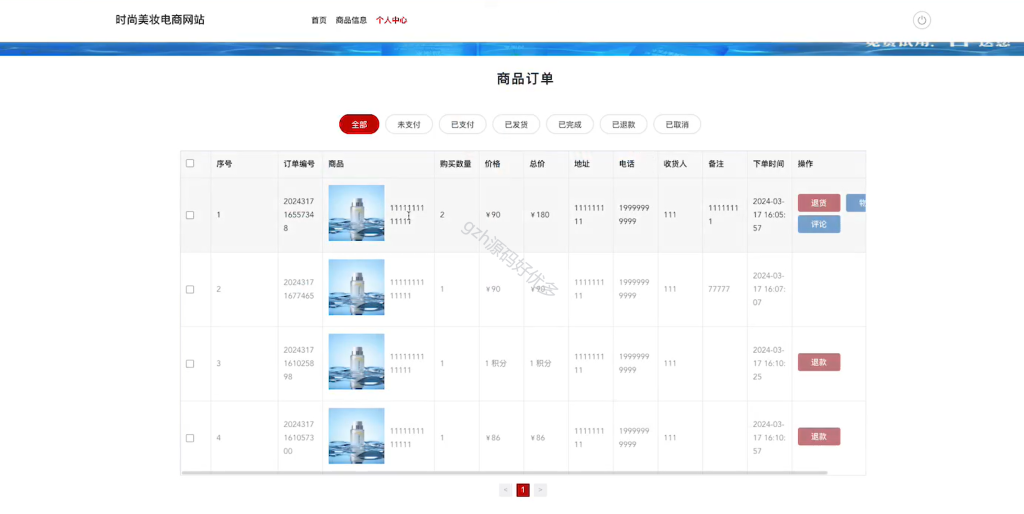Click the 电话 column header
Viewport: 1024px width, 514px height.
coord(627,164)
